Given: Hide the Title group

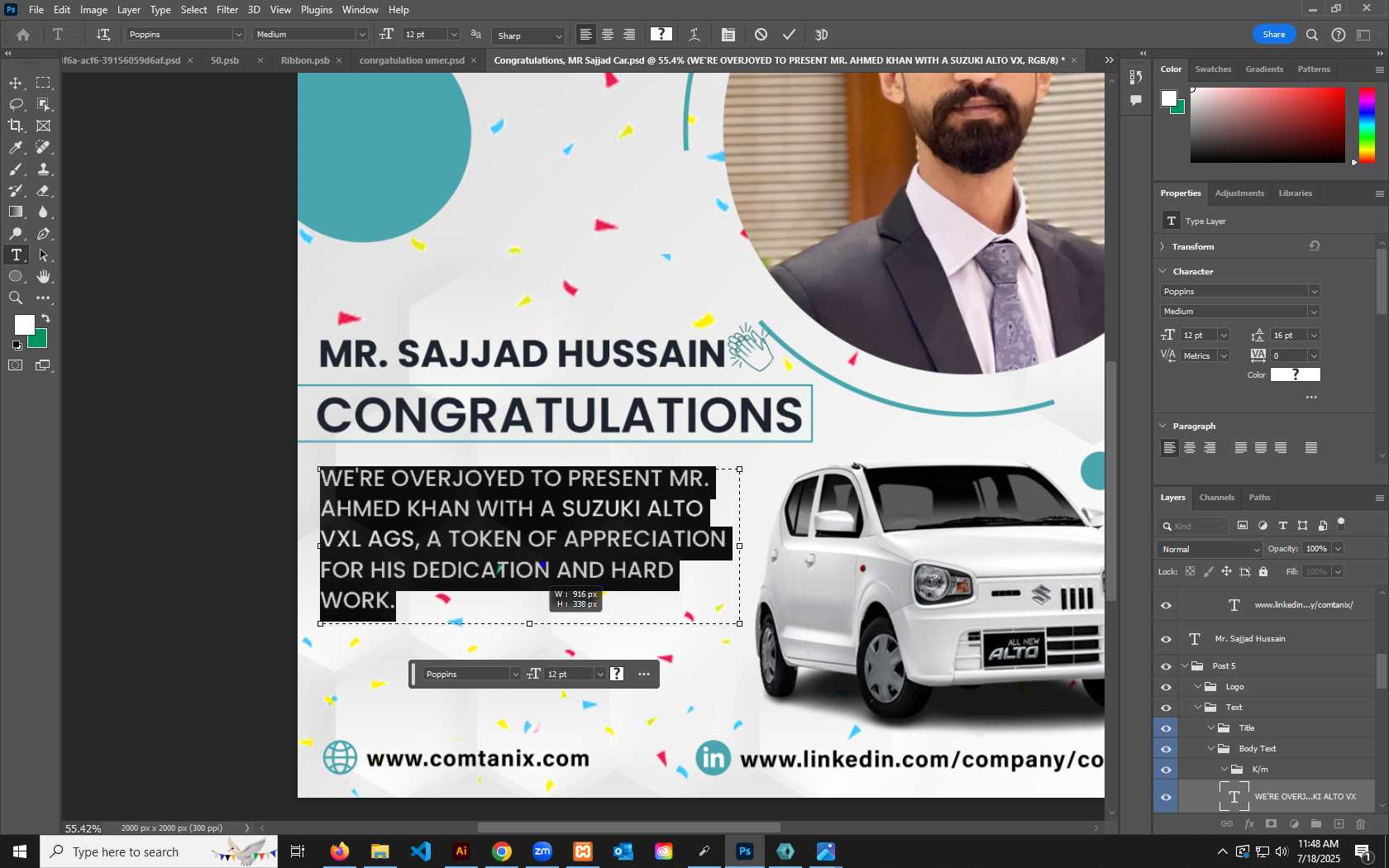Looking at the screenshot, I should [x=1166, y=728].
